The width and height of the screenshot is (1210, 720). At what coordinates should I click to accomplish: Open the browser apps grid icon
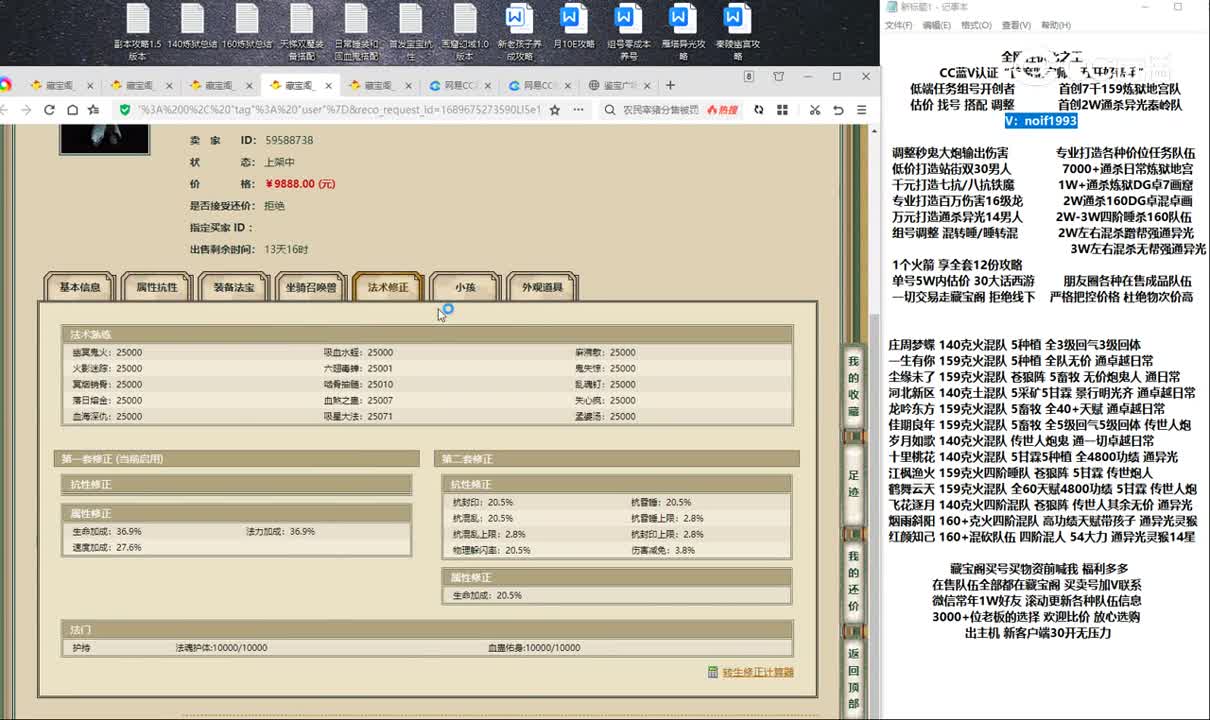click(782, 110)
